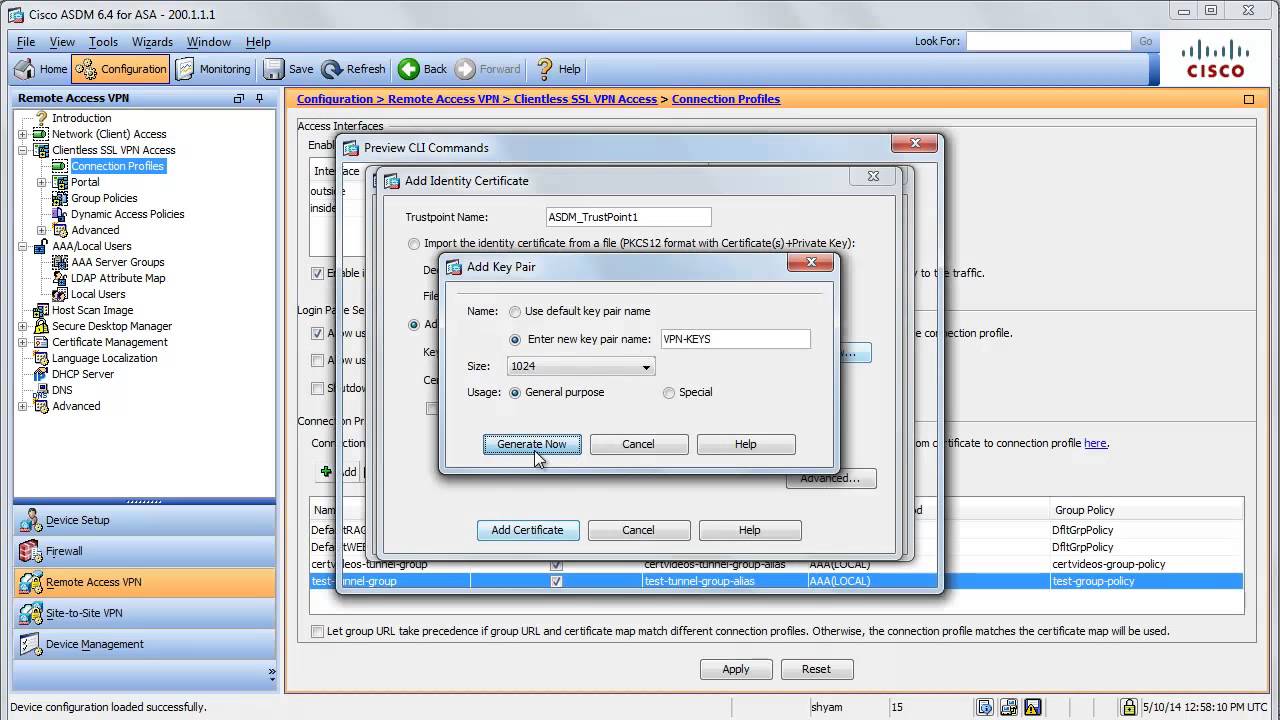Open the File menu
Image resolution: width=1280 pixels, height=720 pixels.
click(26, 42)
